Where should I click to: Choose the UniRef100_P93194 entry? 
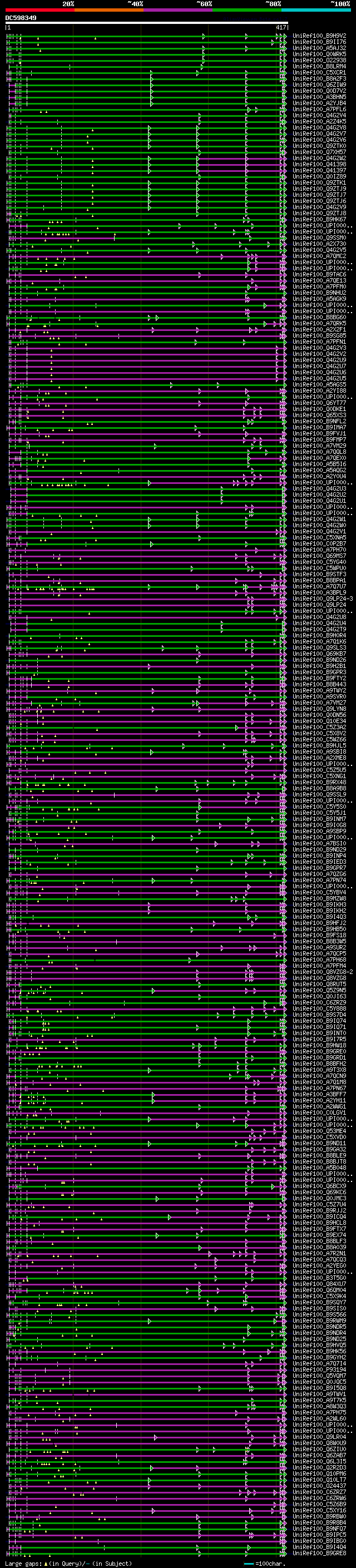click(x=319, y=1369)
